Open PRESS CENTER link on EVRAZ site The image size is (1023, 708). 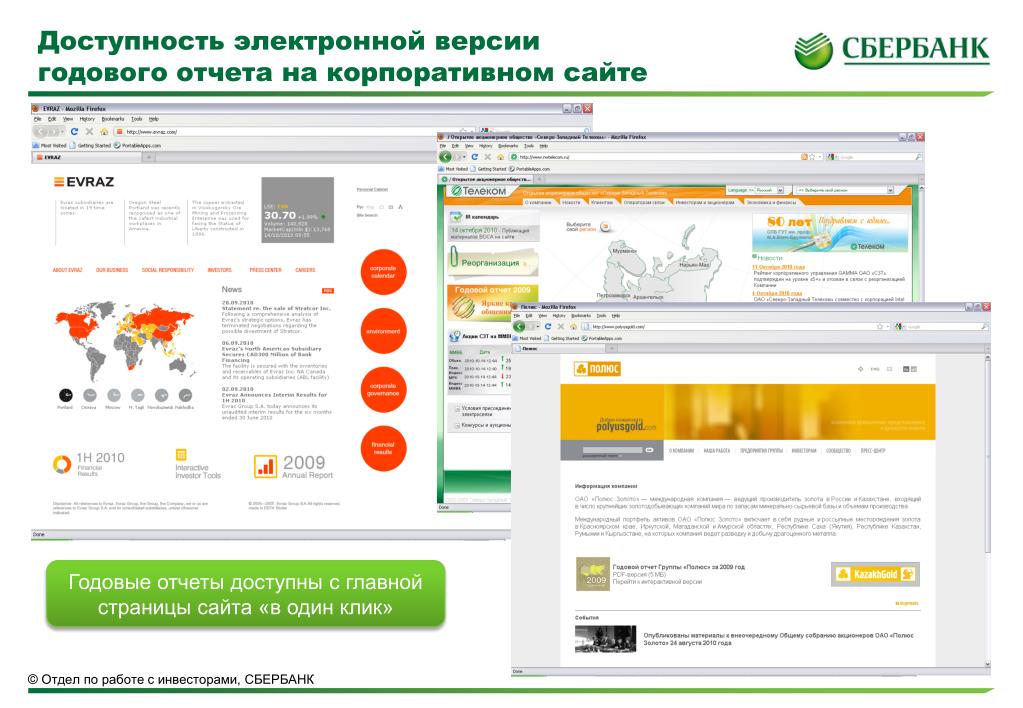coord(265,269)
